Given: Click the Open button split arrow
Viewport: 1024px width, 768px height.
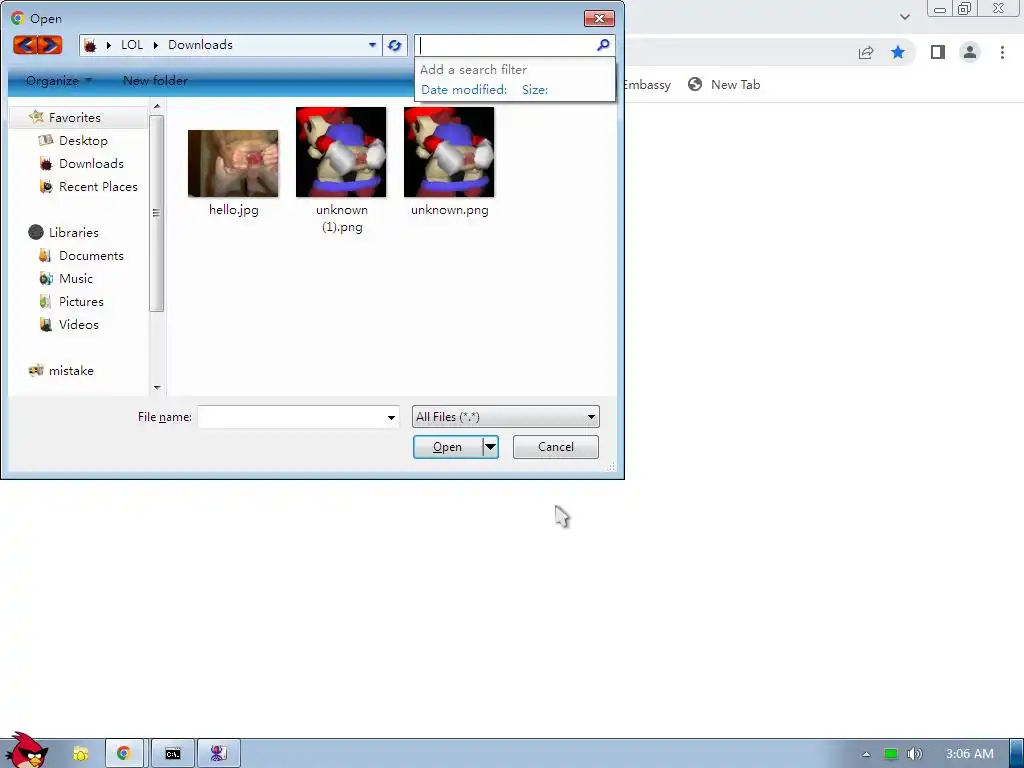Looking at the screenshot, I should tap(490, 447).
